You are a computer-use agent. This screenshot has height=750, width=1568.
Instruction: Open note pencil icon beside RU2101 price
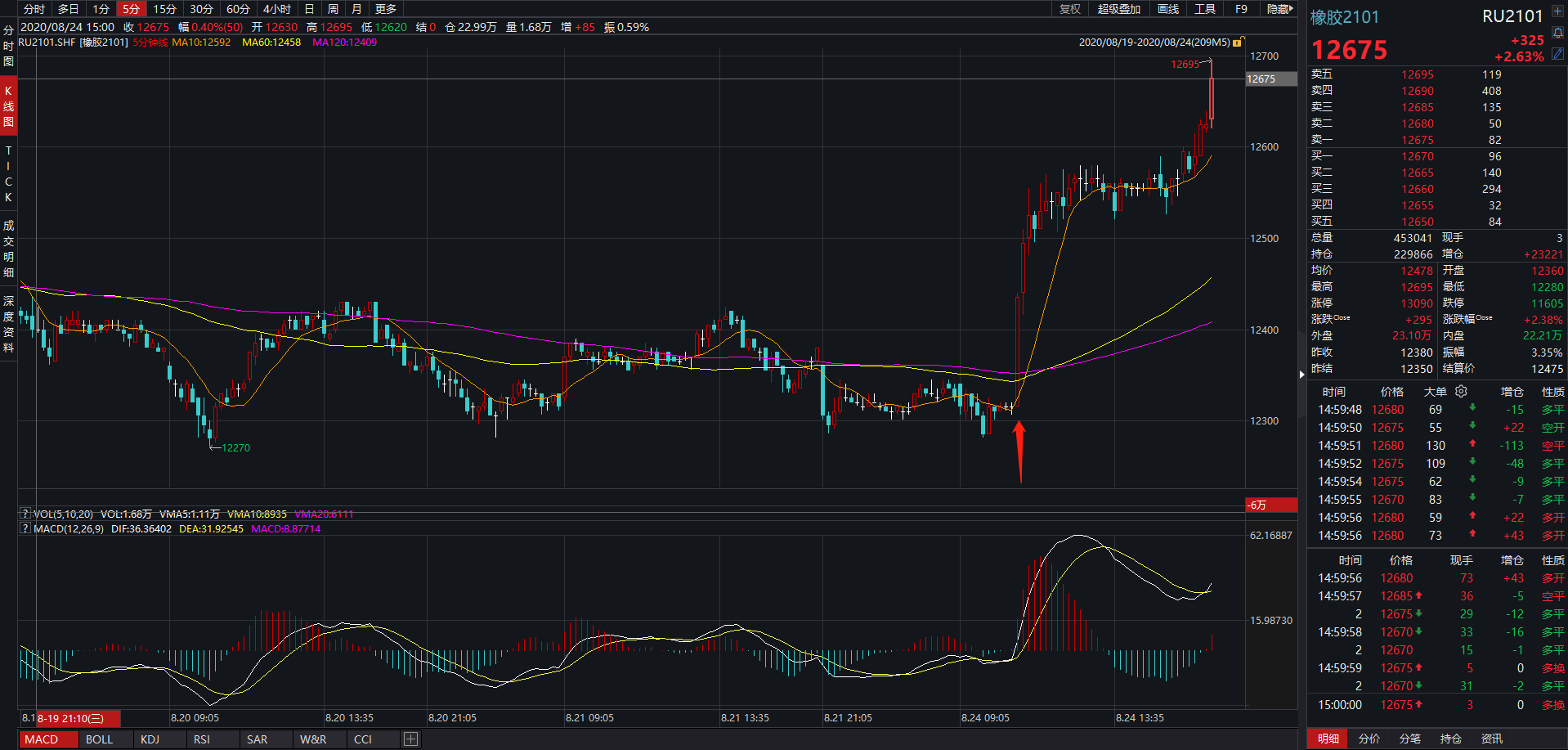pyautogui.click(x=1557, y=53)
